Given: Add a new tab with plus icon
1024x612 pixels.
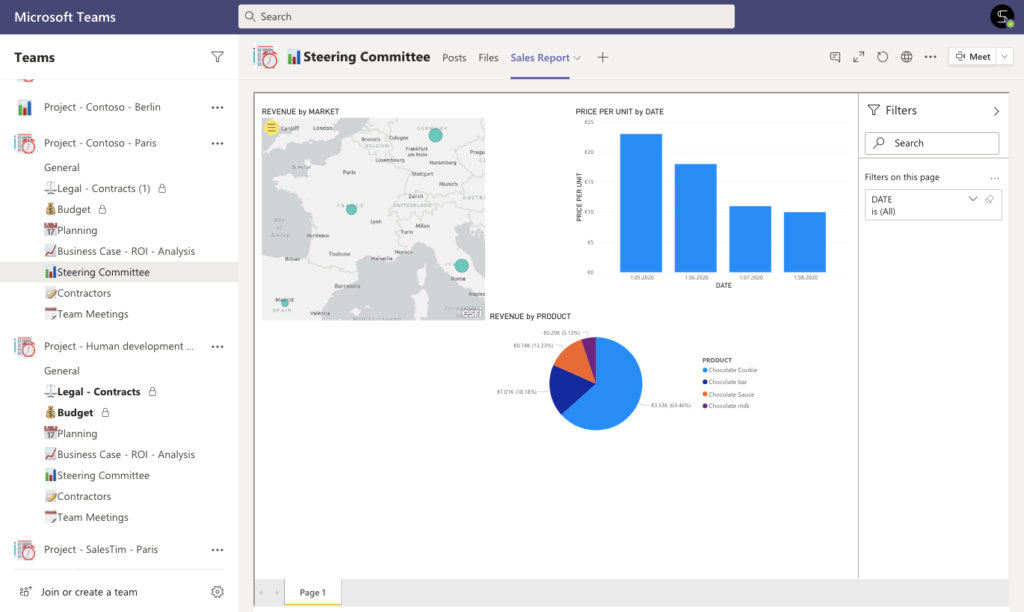Looking at the screenshot, I should click(602, 57).
